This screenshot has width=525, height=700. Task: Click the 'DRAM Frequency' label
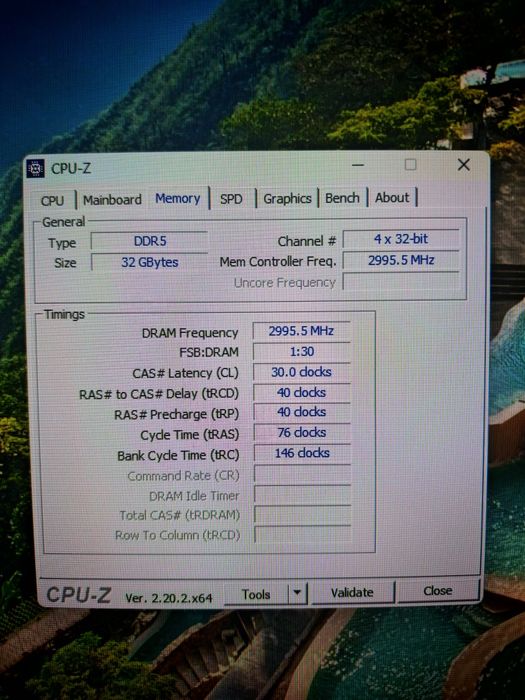(x=190, y=333)
